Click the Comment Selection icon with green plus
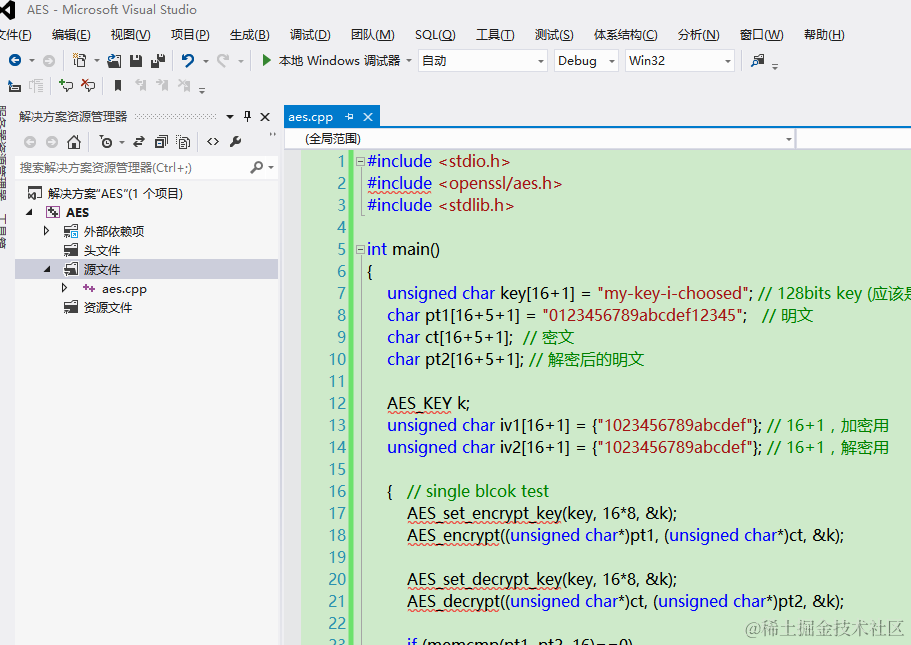The height and width of the screenshot is (645, 911). (66, 86)
